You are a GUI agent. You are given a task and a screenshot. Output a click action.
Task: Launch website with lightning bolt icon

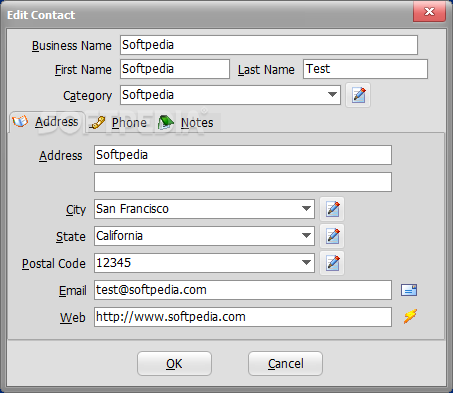[x=410, y=317]
